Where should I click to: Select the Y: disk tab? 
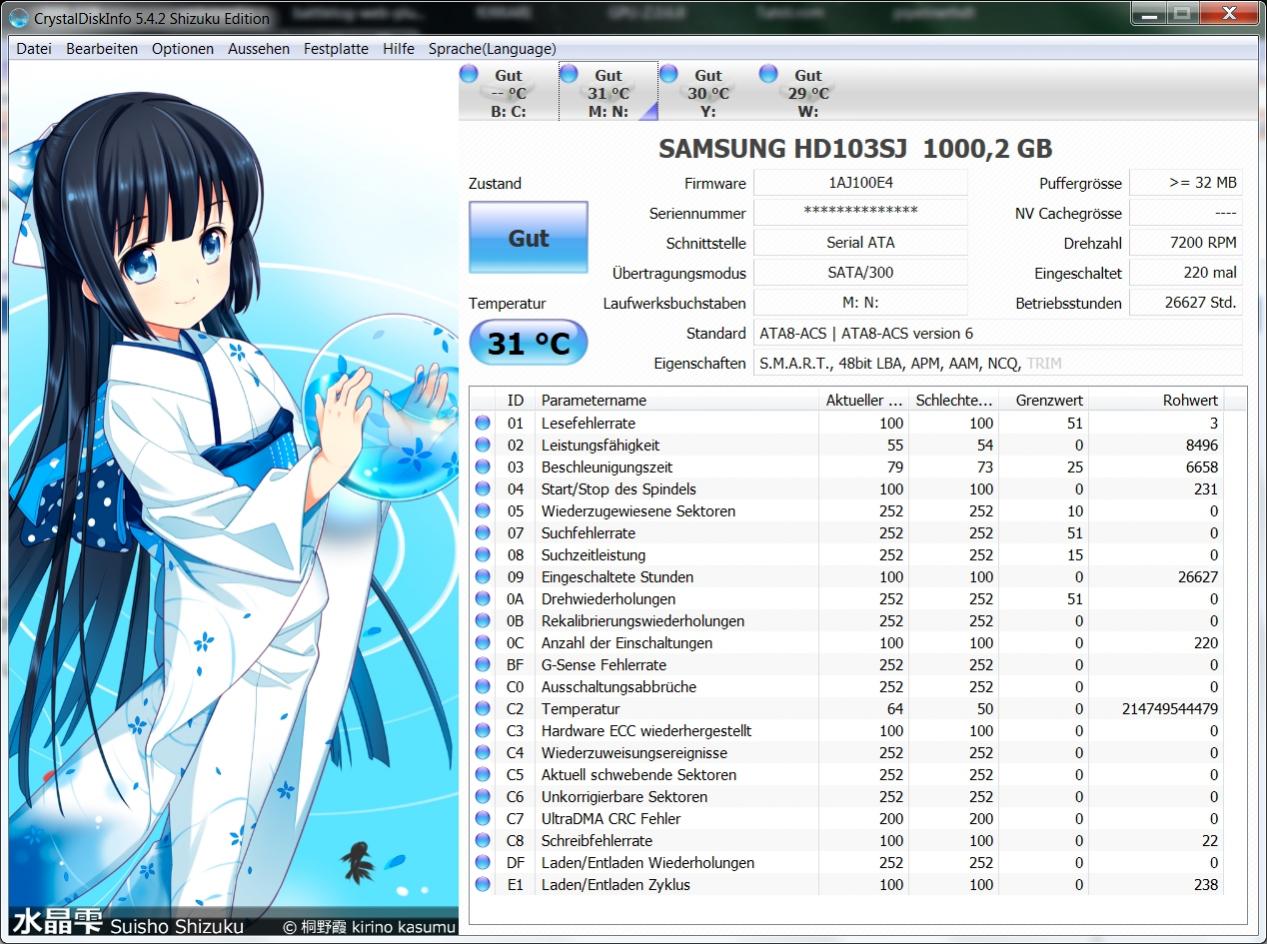[x=708, y=92]
